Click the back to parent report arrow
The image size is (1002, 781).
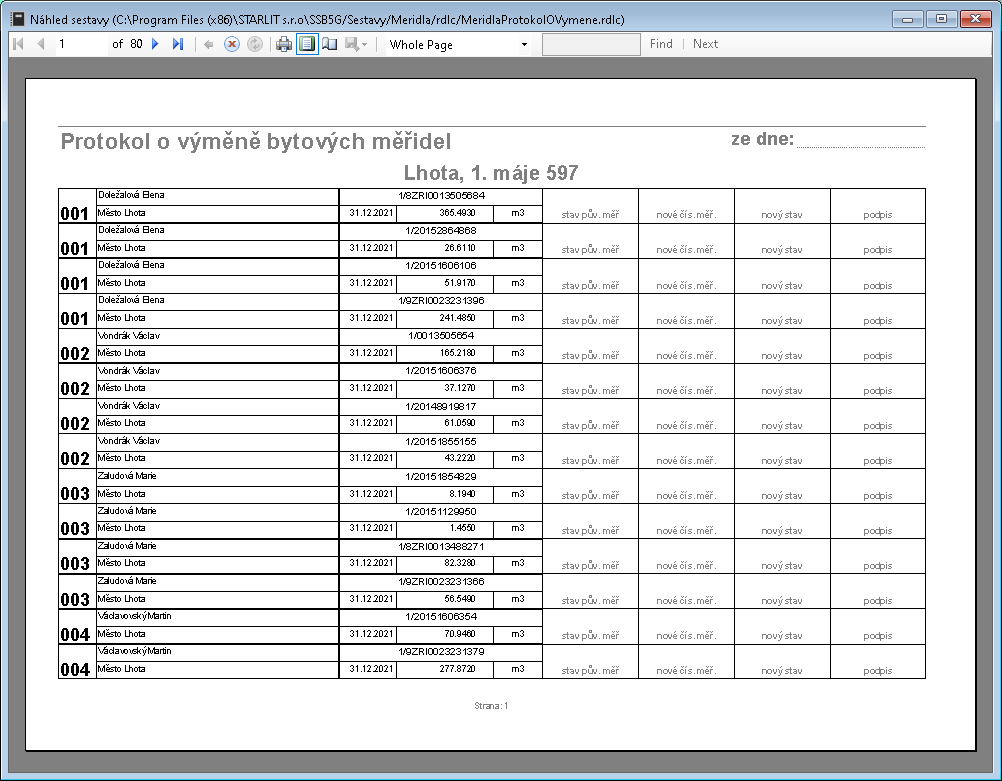209,44
